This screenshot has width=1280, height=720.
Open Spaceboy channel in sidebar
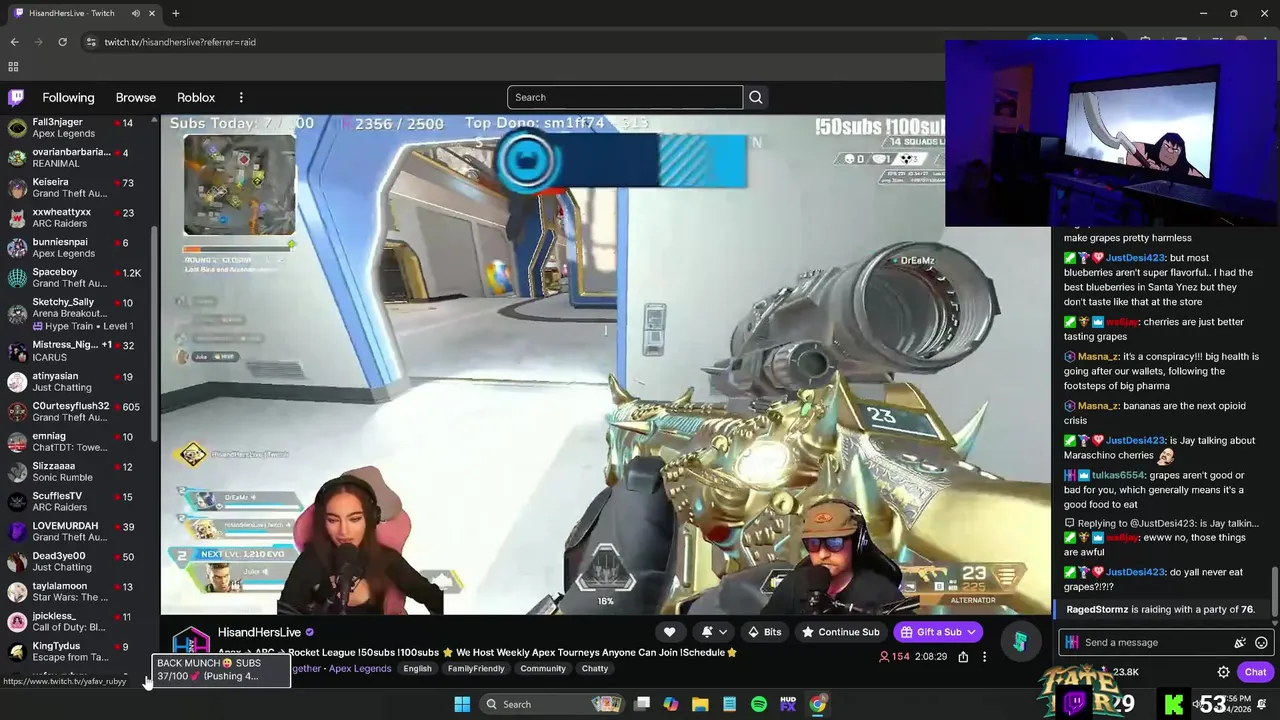click(78, 278)
